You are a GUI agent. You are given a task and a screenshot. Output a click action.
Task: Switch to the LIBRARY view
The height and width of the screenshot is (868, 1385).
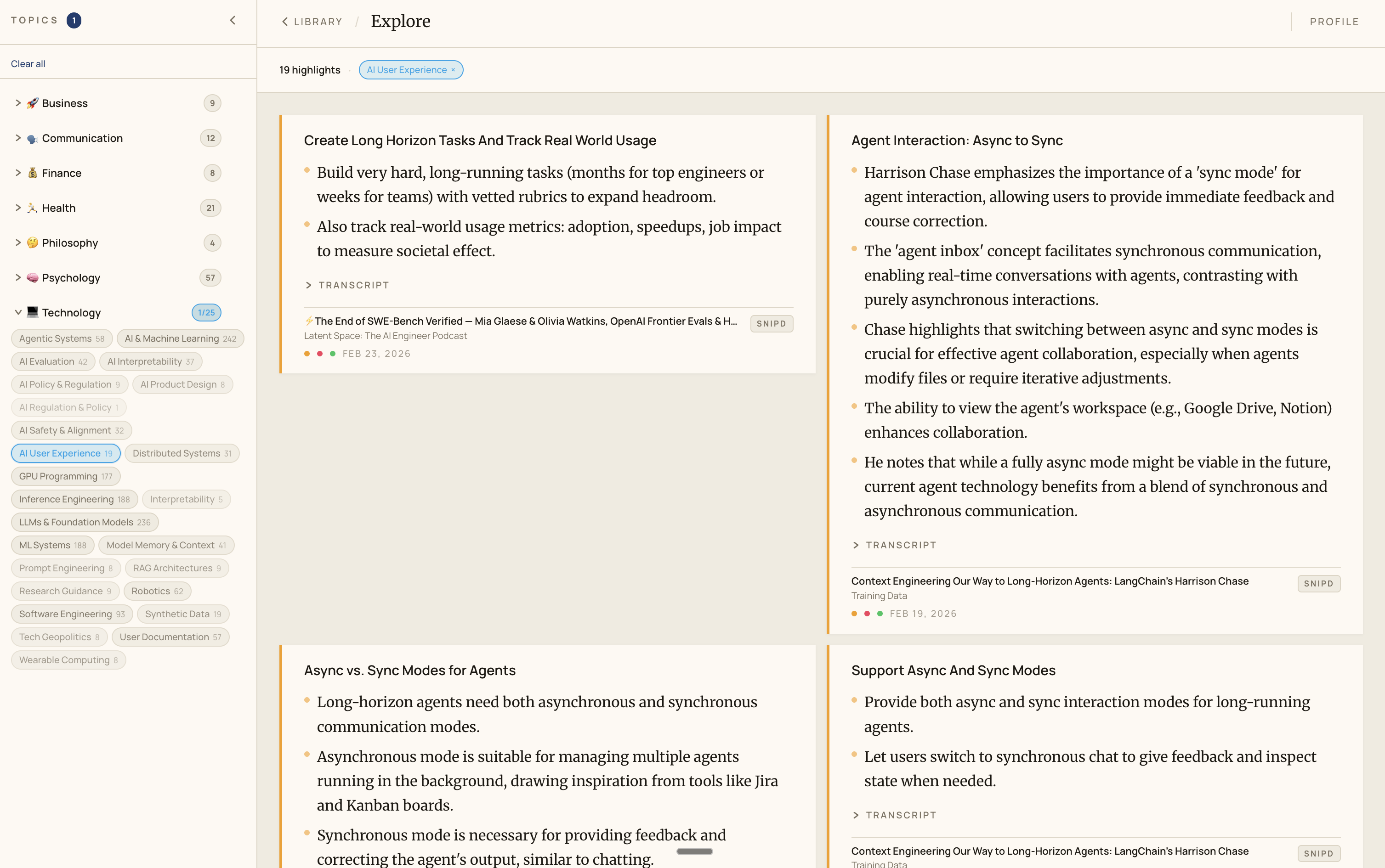[318, 21]
